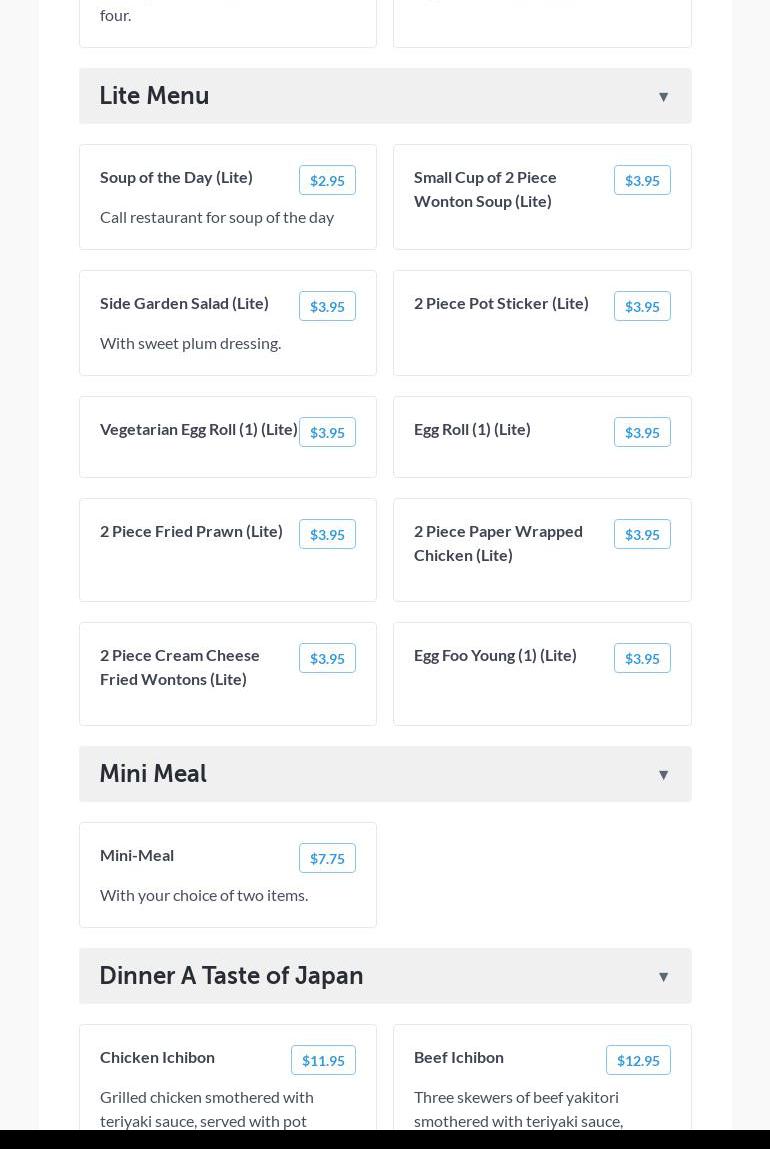Collapse Dinner A Taste of Japan arrow
This screenshot has height=1149, width=770.
(663, 977)
